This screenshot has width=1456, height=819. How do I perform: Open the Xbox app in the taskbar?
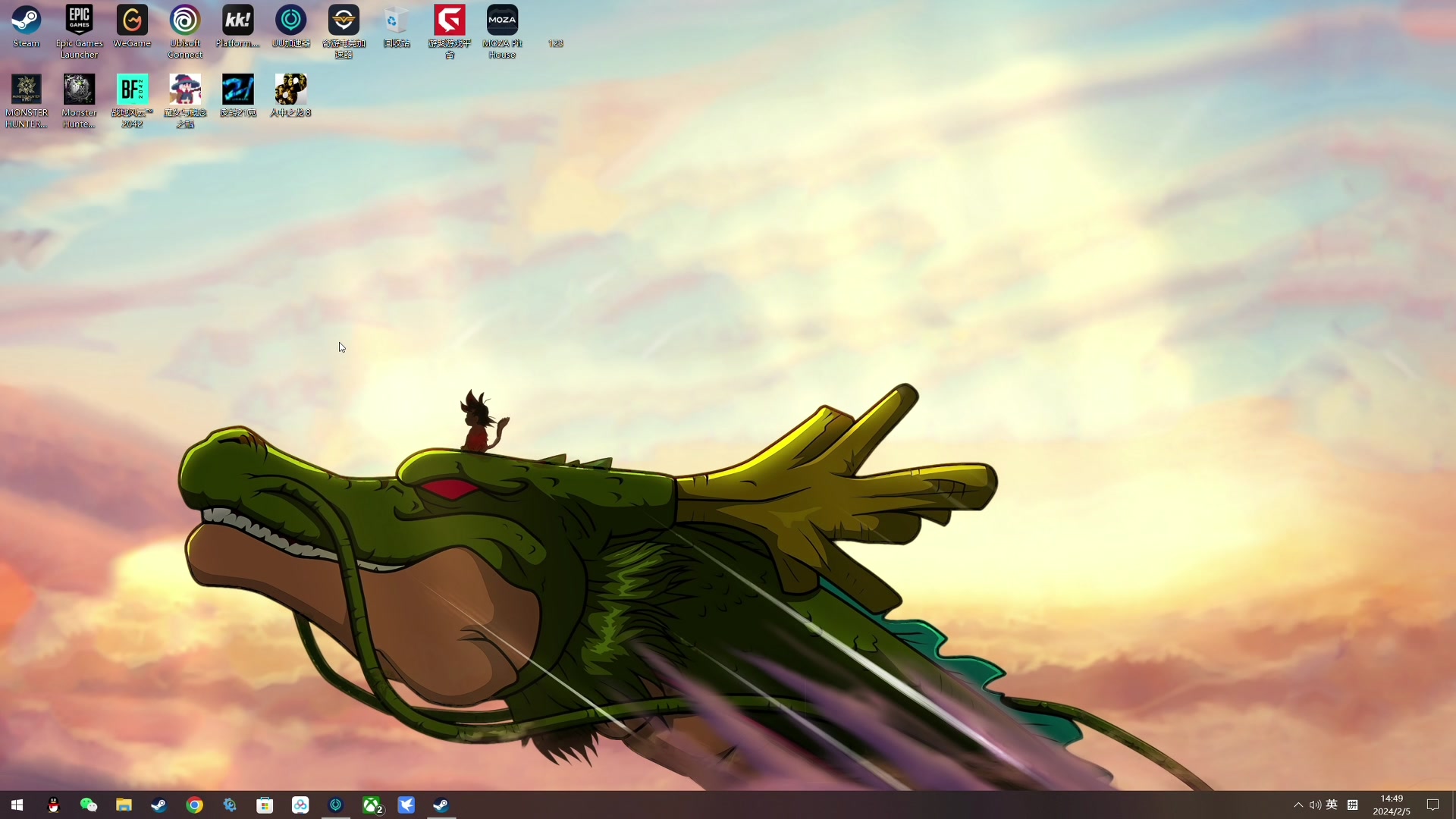pos(372,805)
